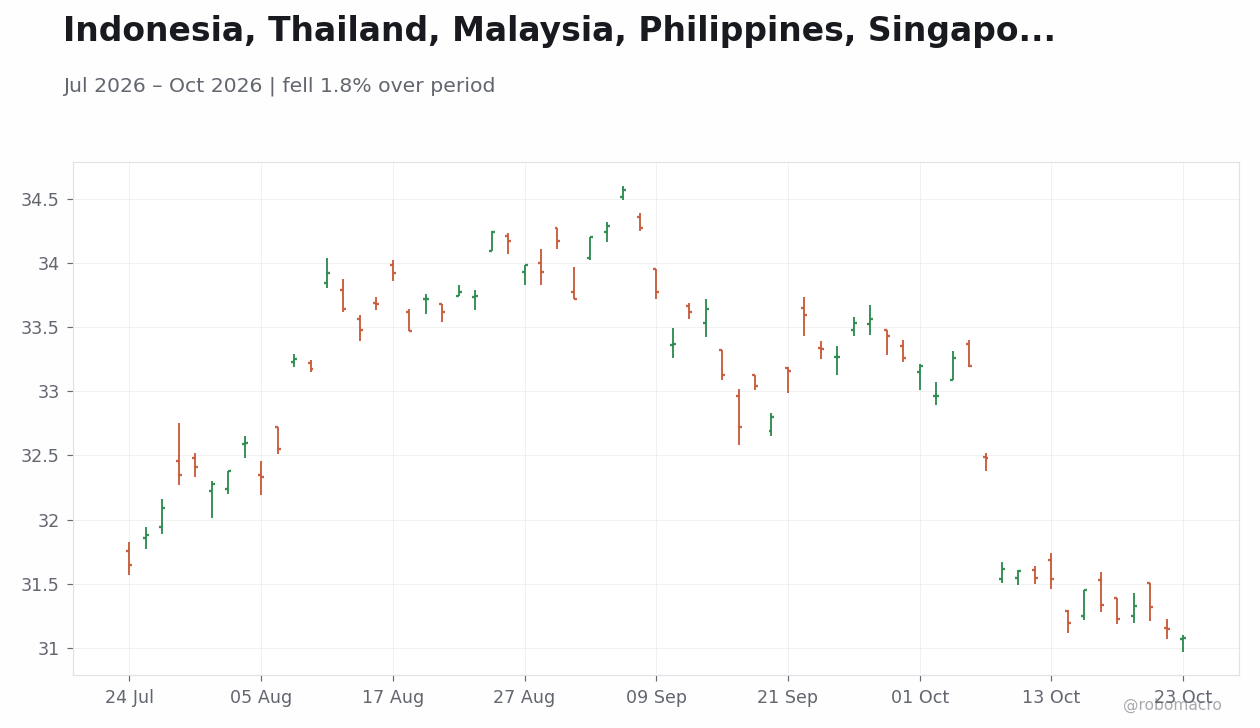Image resolution: width=1260 pixels, height=728 pixels.
Task: Click the 33 y-axis value label
Action: click(x=49, y=392)
